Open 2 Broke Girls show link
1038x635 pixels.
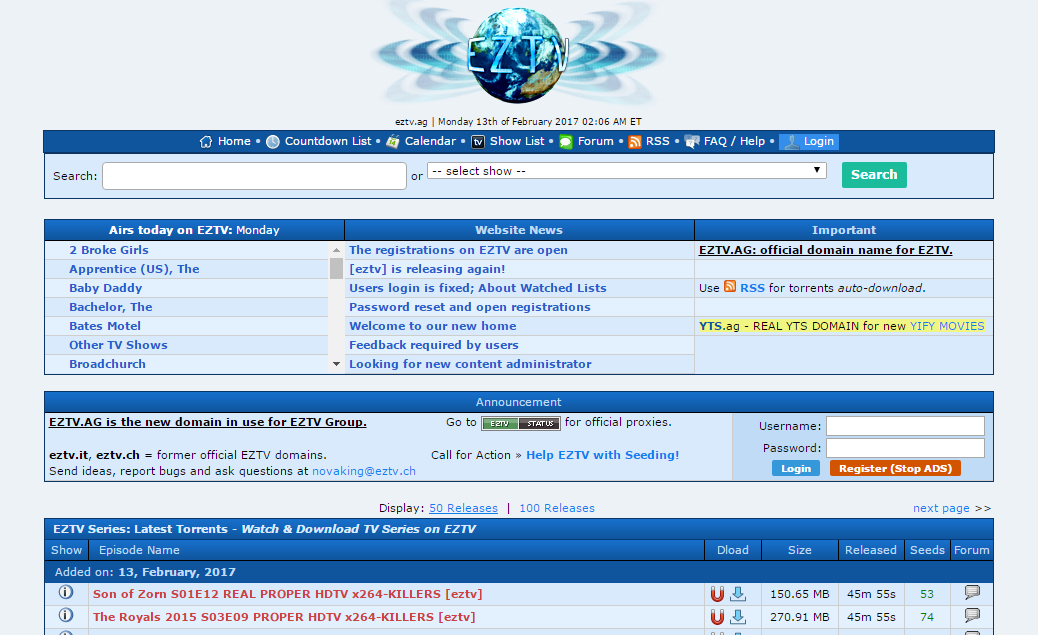(x=109, y=250)
